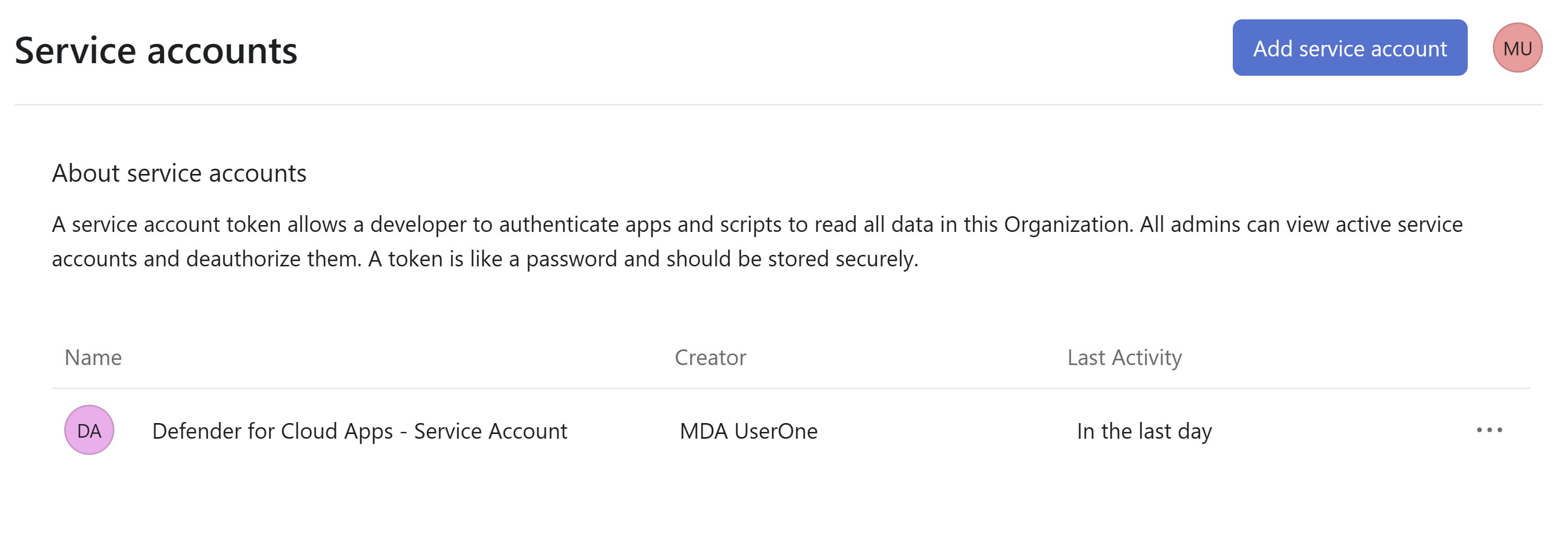Image resolution: width=1568 pixels, height=551 pixels.
Task: Open the ellipsis options menu for the service account
Action: point(1491,430)
